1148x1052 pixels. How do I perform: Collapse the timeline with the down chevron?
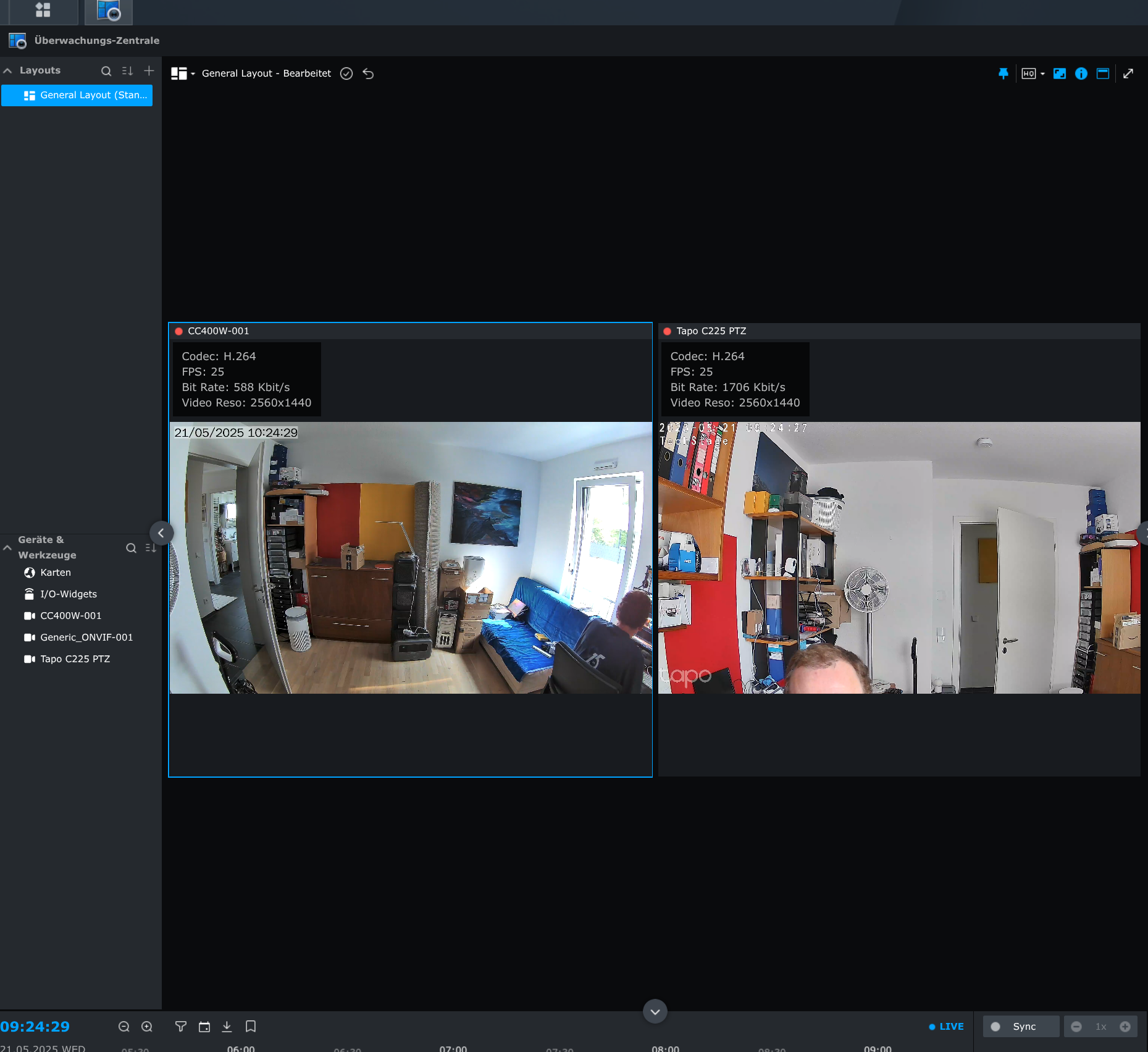tap(655, 1012)
